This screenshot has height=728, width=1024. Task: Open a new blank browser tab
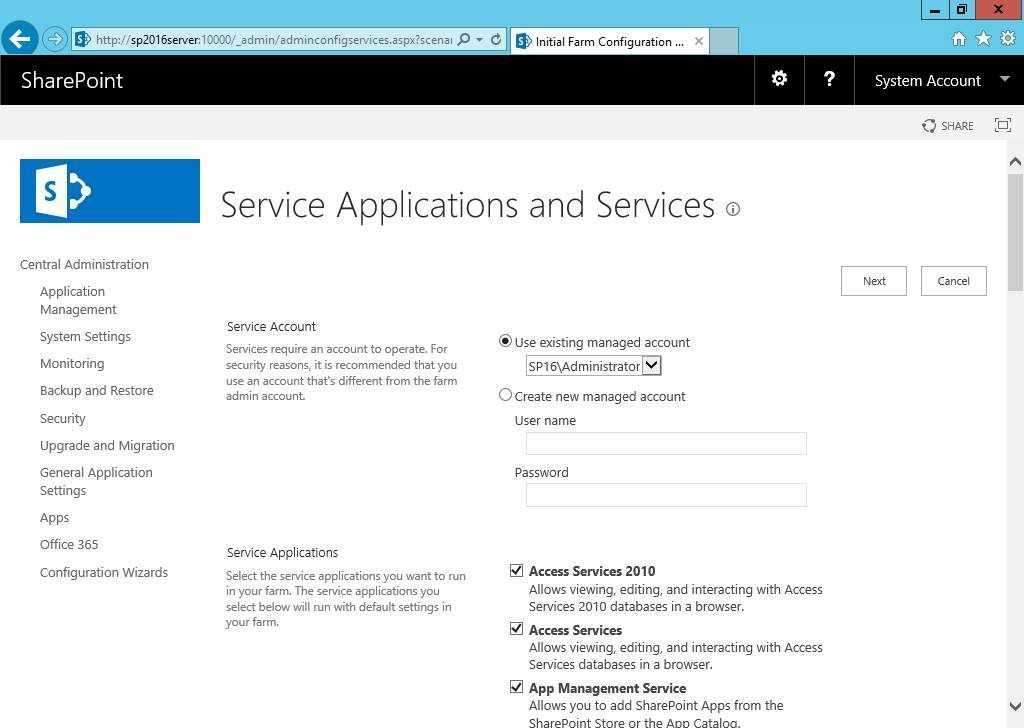pos(724,41)
